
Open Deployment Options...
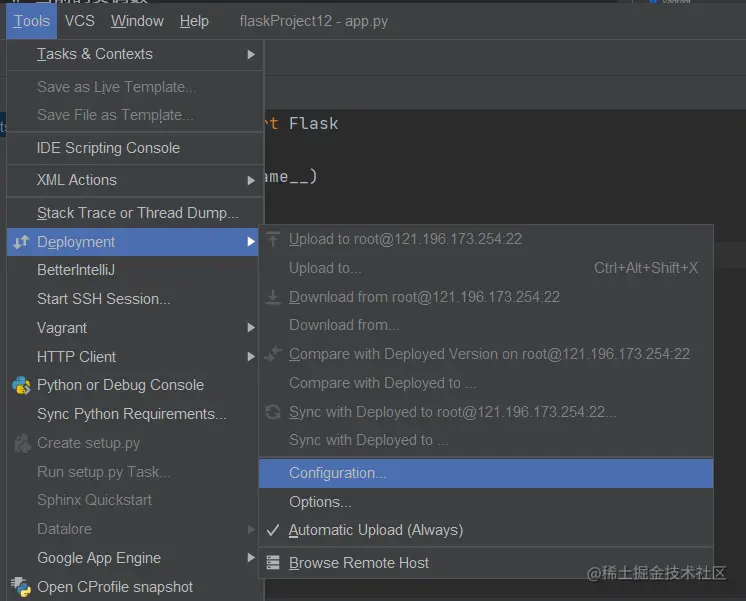click(486, 502)
